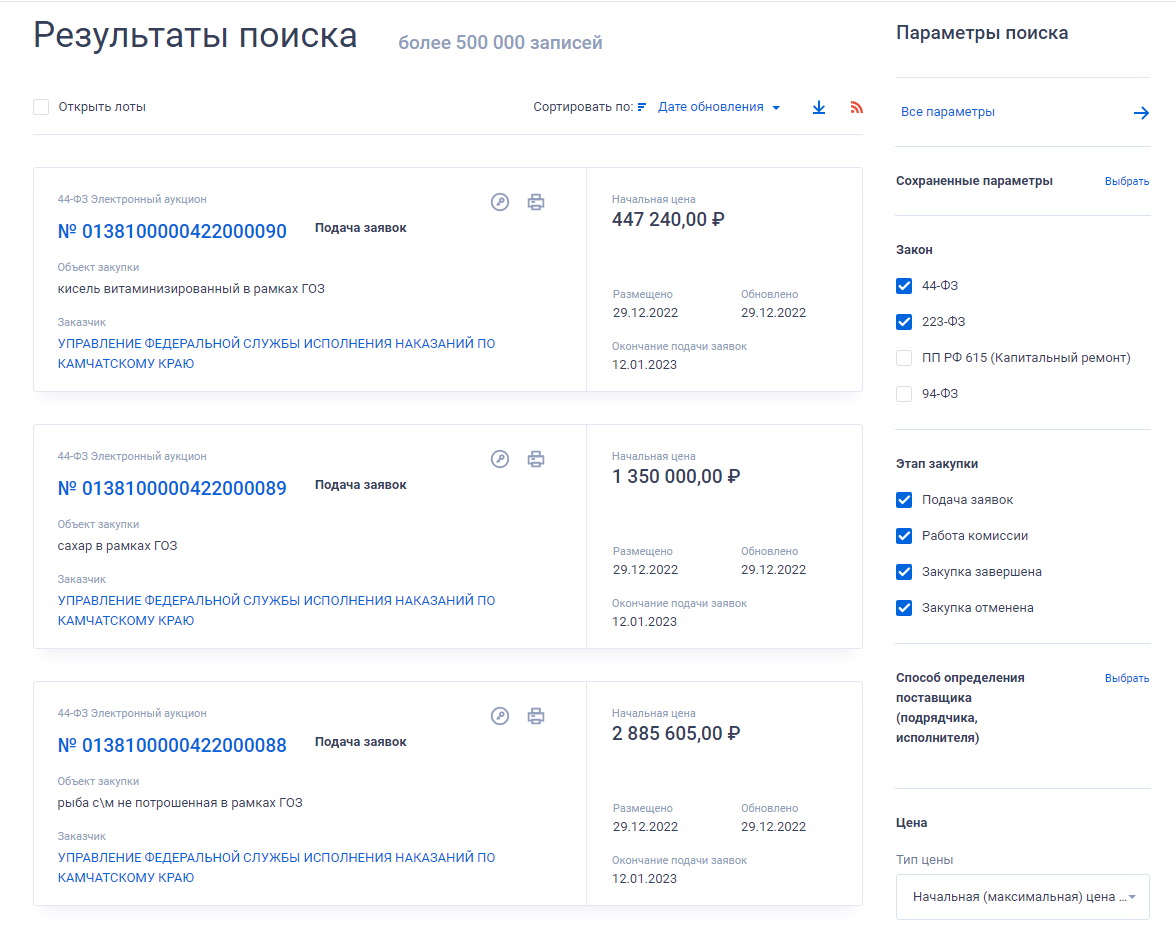The height and width of the screenshot is (931, 1176).
Task: Check ПП РФ 615 (Капитальный ремонт)
Action: (x=904, y=358)
